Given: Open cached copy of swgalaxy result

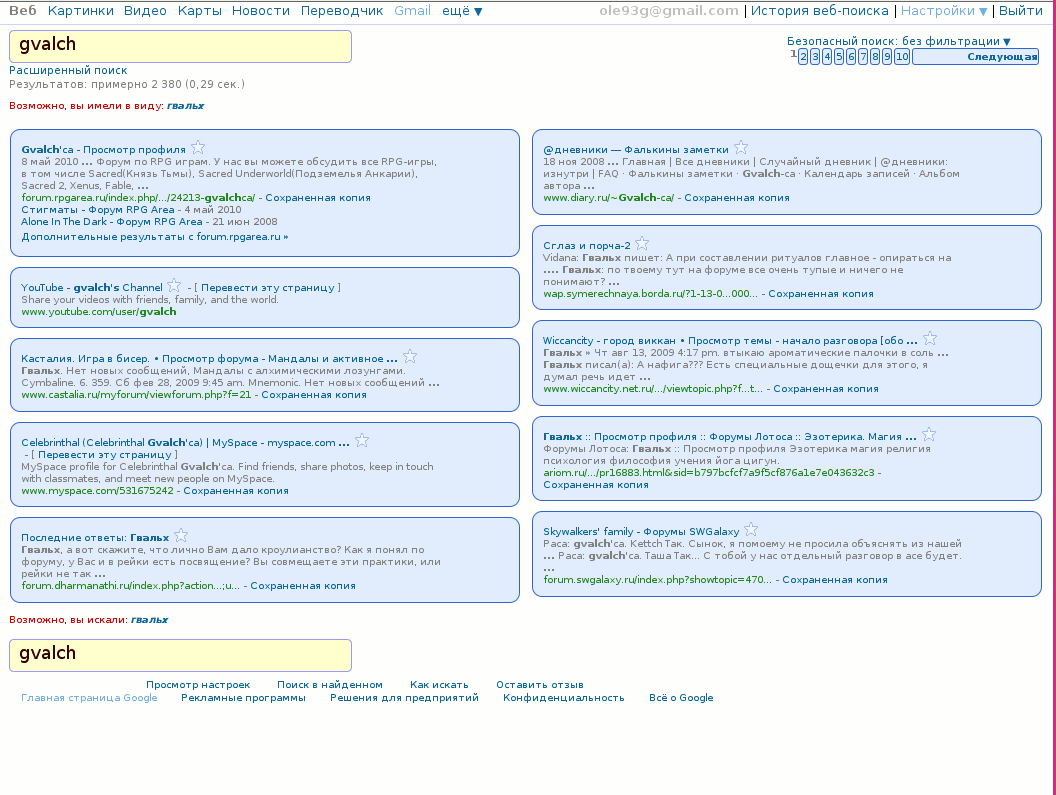Looking at the screenshot, I should [834, 580].
